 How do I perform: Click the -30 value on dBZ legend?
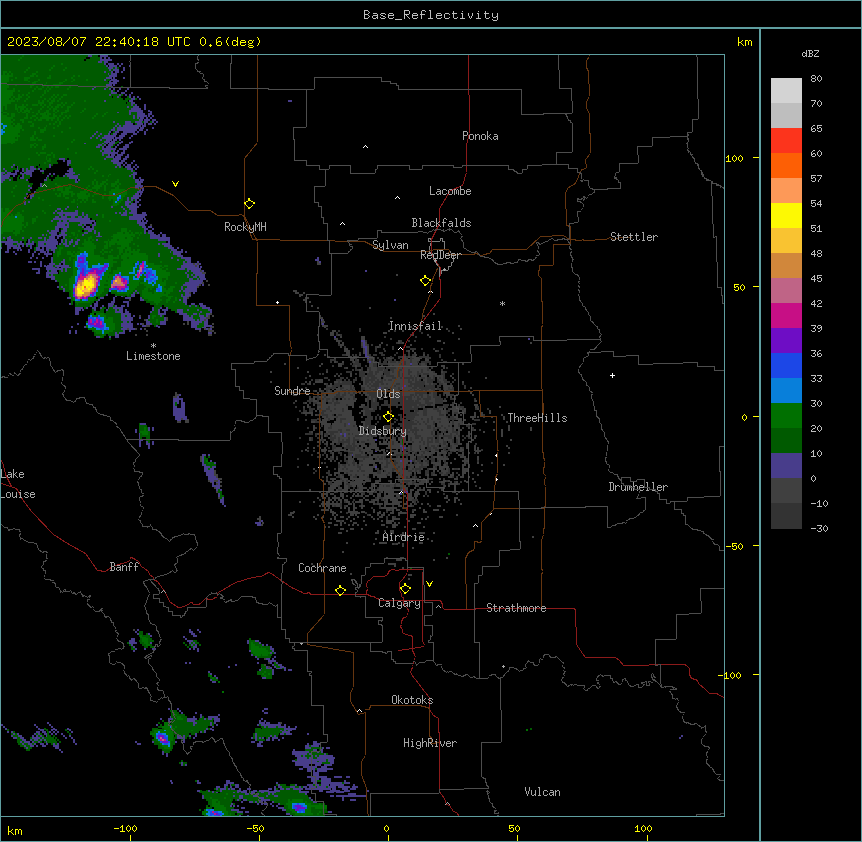819,528
